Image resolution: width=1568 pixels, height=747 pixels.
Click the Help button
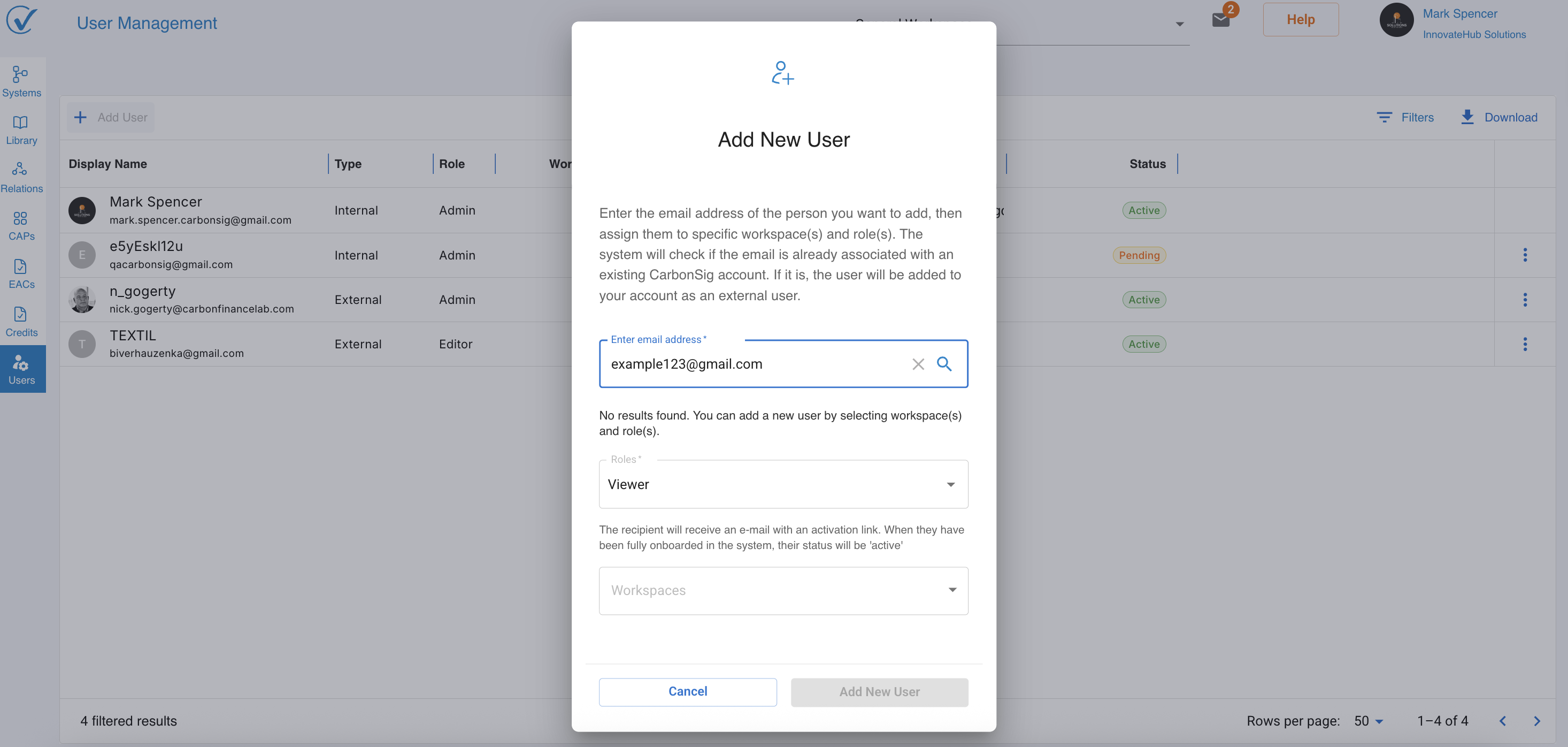pyautogui.click(x=1300, y=19)
